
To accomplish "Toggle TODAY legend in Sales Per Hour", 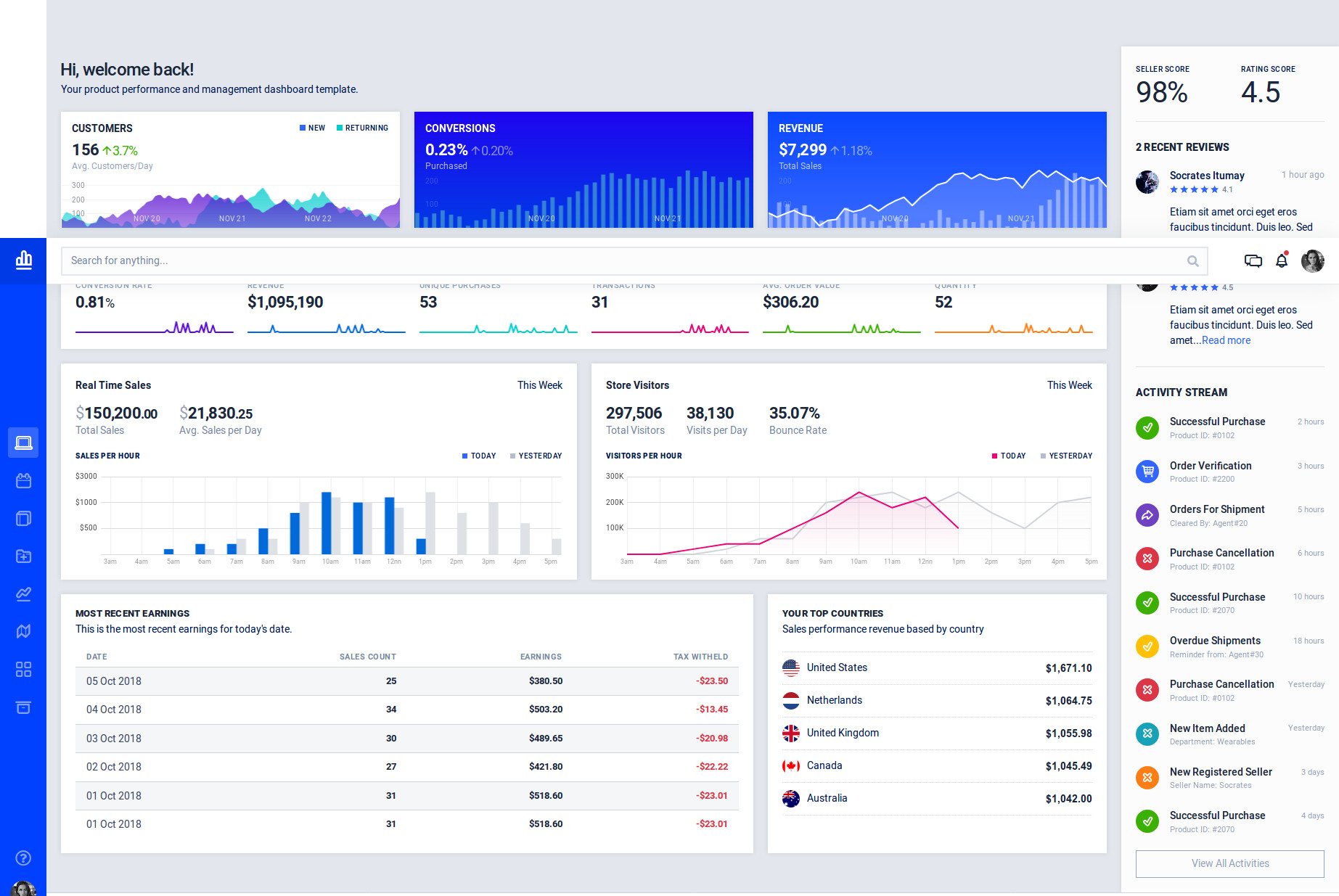I will tap(479, 456).
